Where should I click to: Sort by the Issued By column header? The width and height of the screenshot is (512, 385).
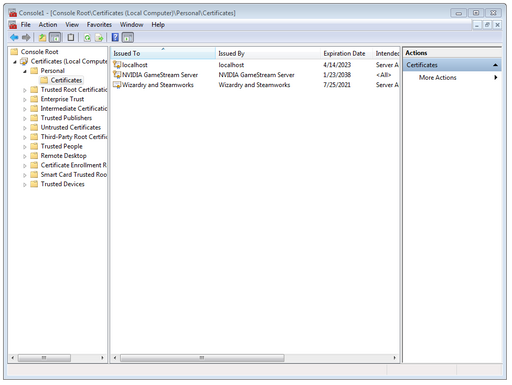(x=268, y=53)
